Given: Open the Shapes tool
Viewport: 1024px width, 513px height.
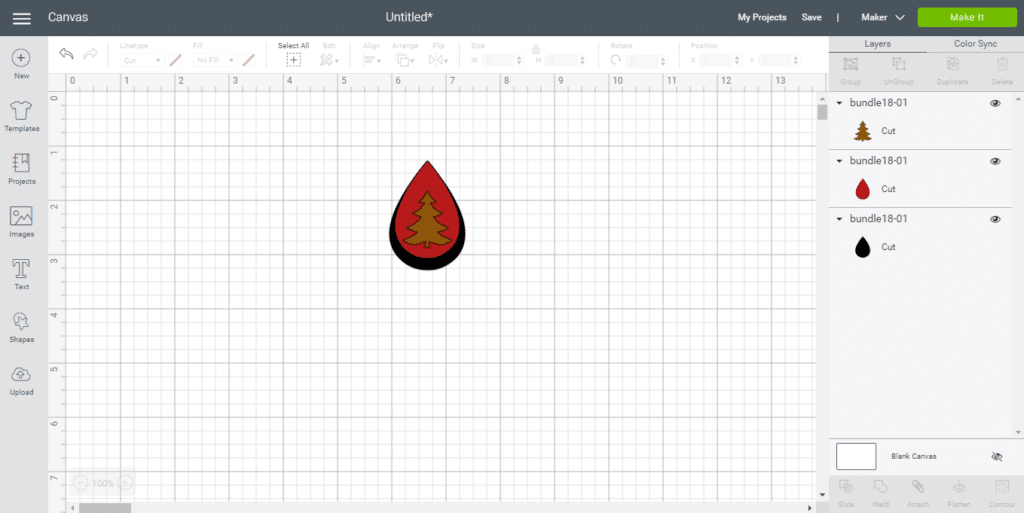Looking at the screenshot, I should coord(21,323).
